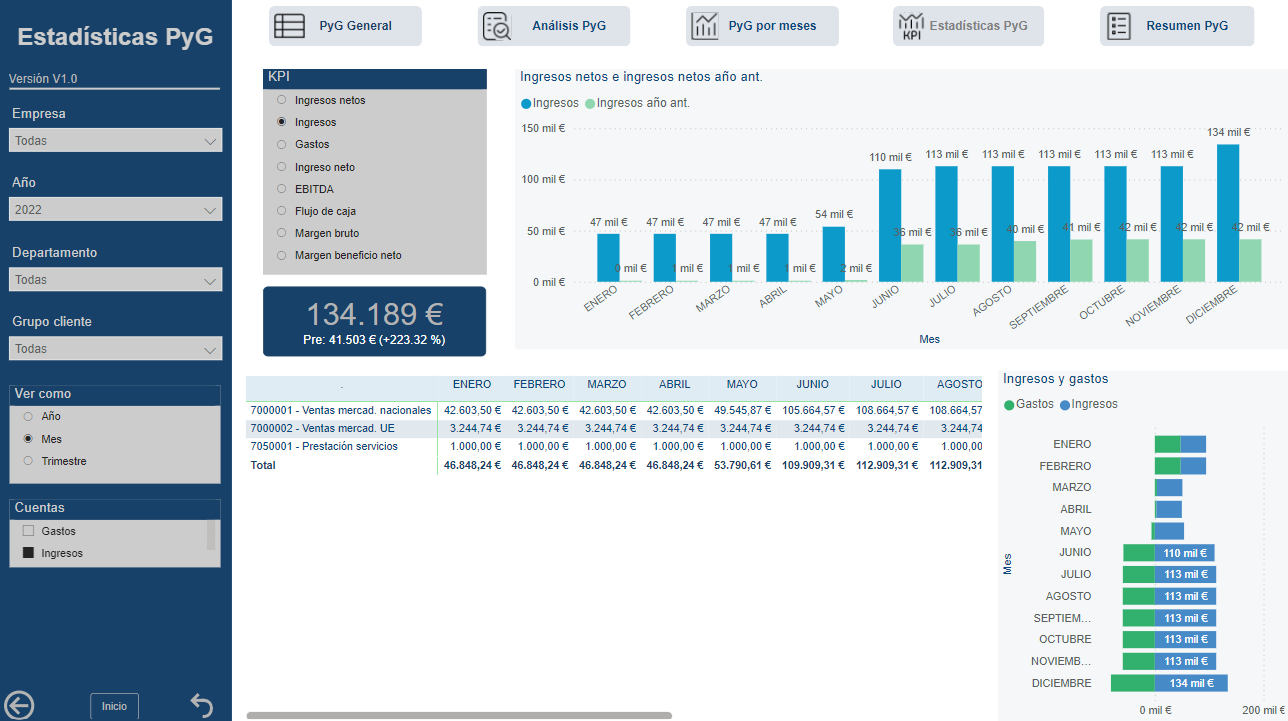Image resolution: width=1288 pixels, height=721 pixels.
Task: Open the Año dropdown showing 2022
Action: click(x=115, y=210)
